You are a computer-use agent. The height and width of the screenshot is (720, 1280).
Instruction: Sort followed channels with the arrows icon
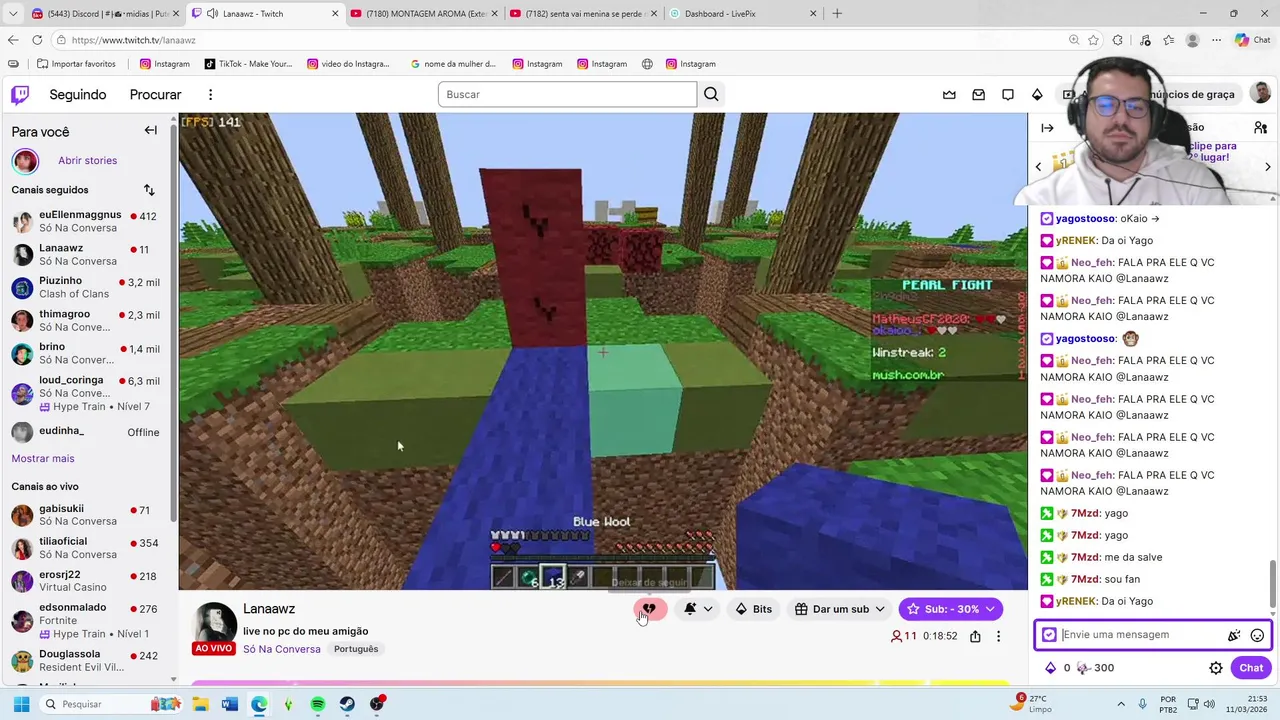[149, 190]
